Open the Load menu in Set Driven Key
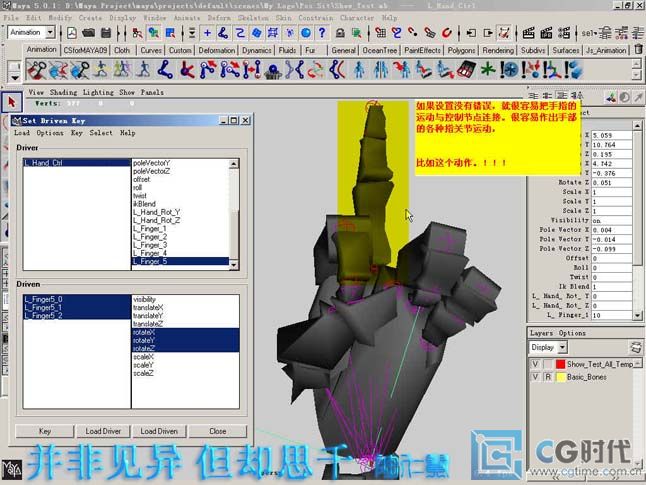646x485 pixels. pyautogui.click(x=22, y=133)
